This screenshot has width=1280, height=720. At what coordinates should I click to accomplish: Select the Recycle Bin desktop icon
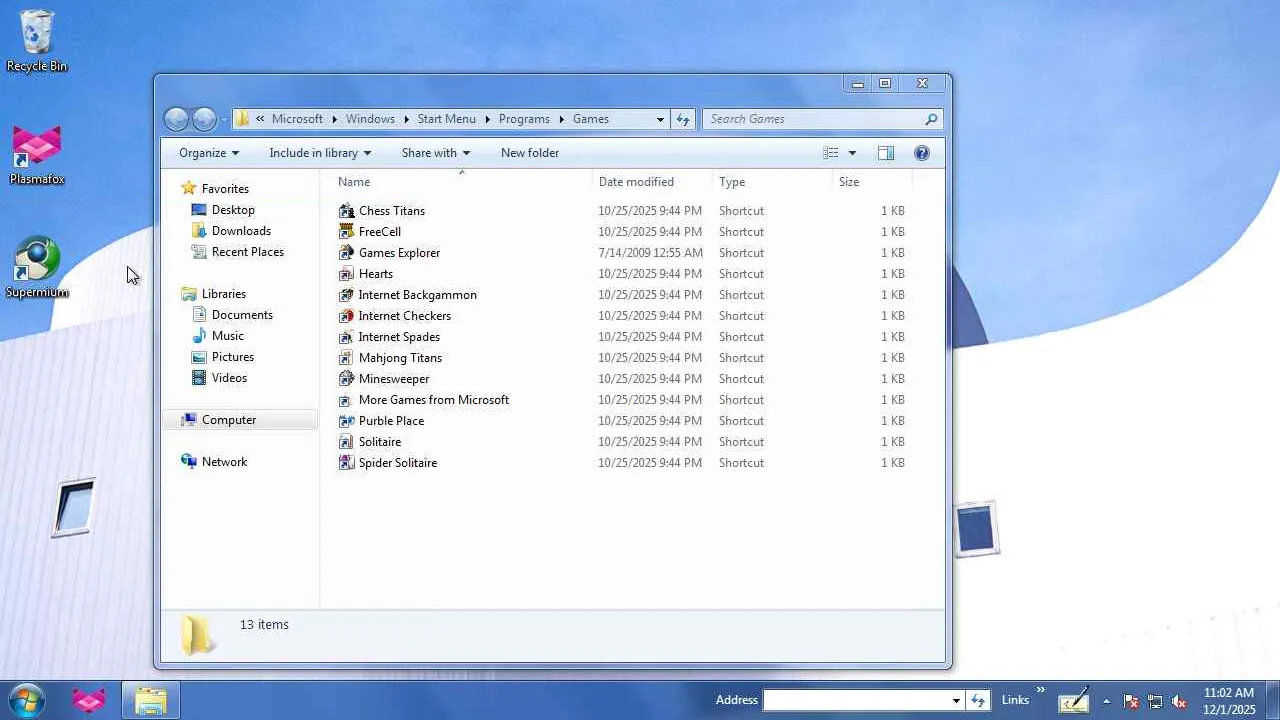tap(37, 42)
